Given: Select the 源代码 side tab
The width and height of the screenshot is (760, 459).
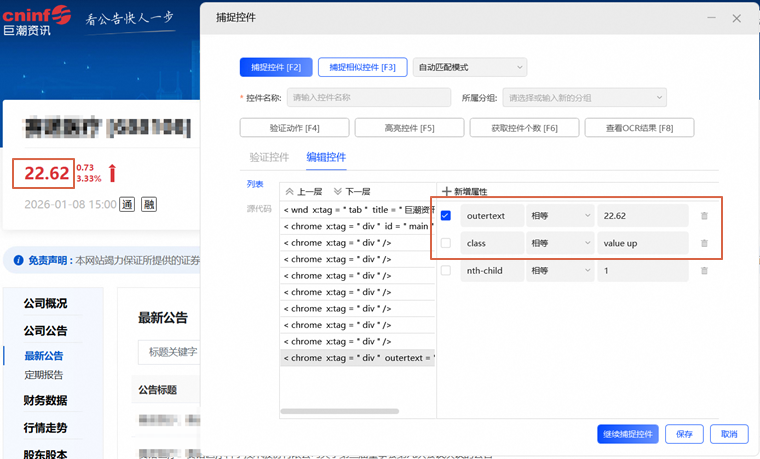Looking at the screenshot, I should [259, 208].
